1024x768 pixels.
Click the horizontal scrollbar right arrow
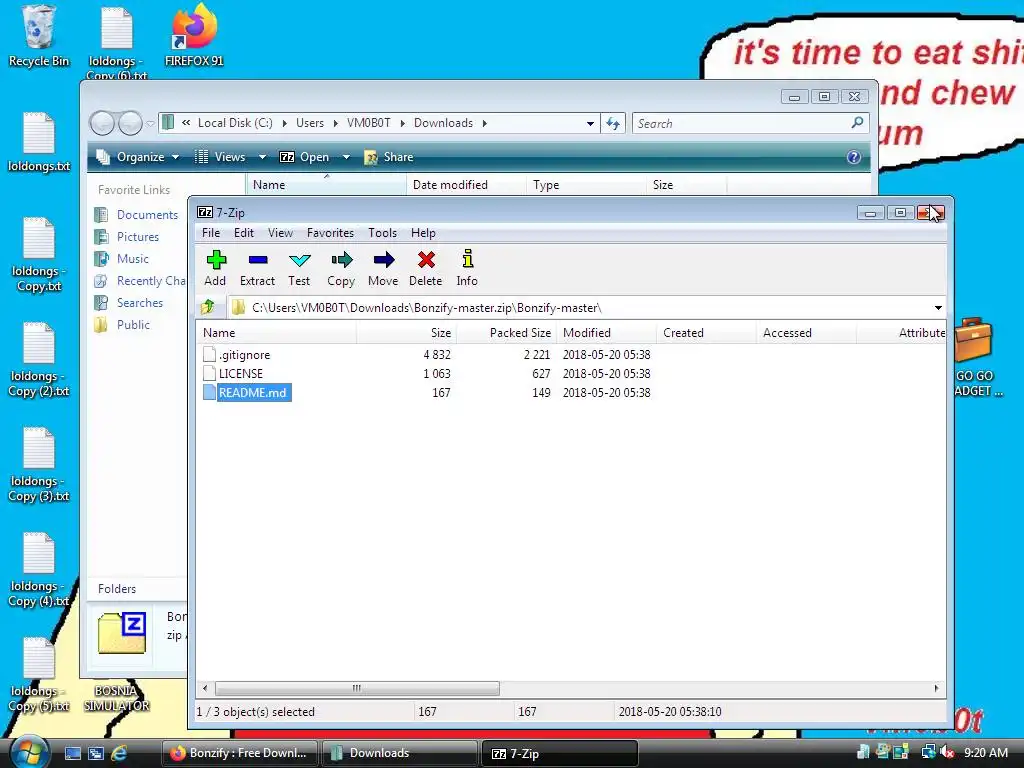(936, 688)
